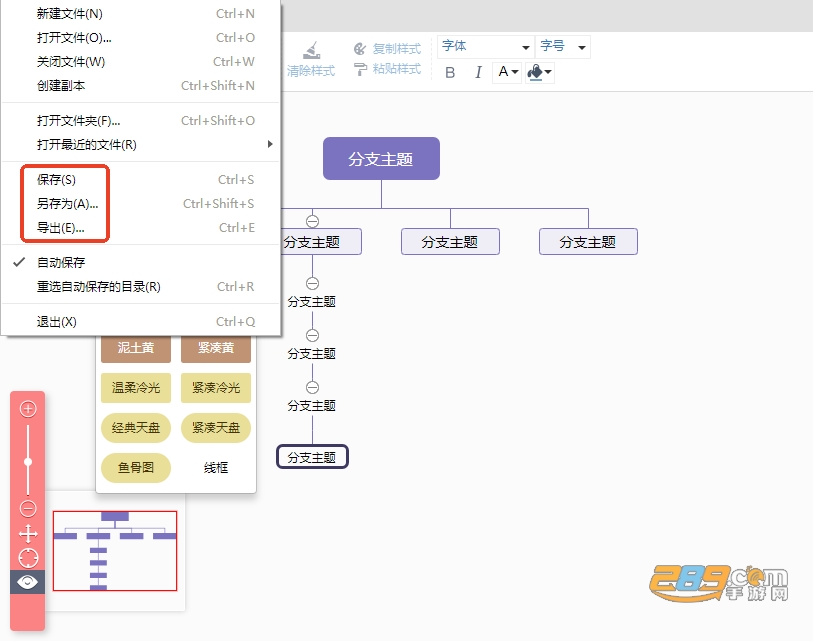Click the 清除样式 label
The height and width of the screenshot is (641, 813).
tap(311, 71)
